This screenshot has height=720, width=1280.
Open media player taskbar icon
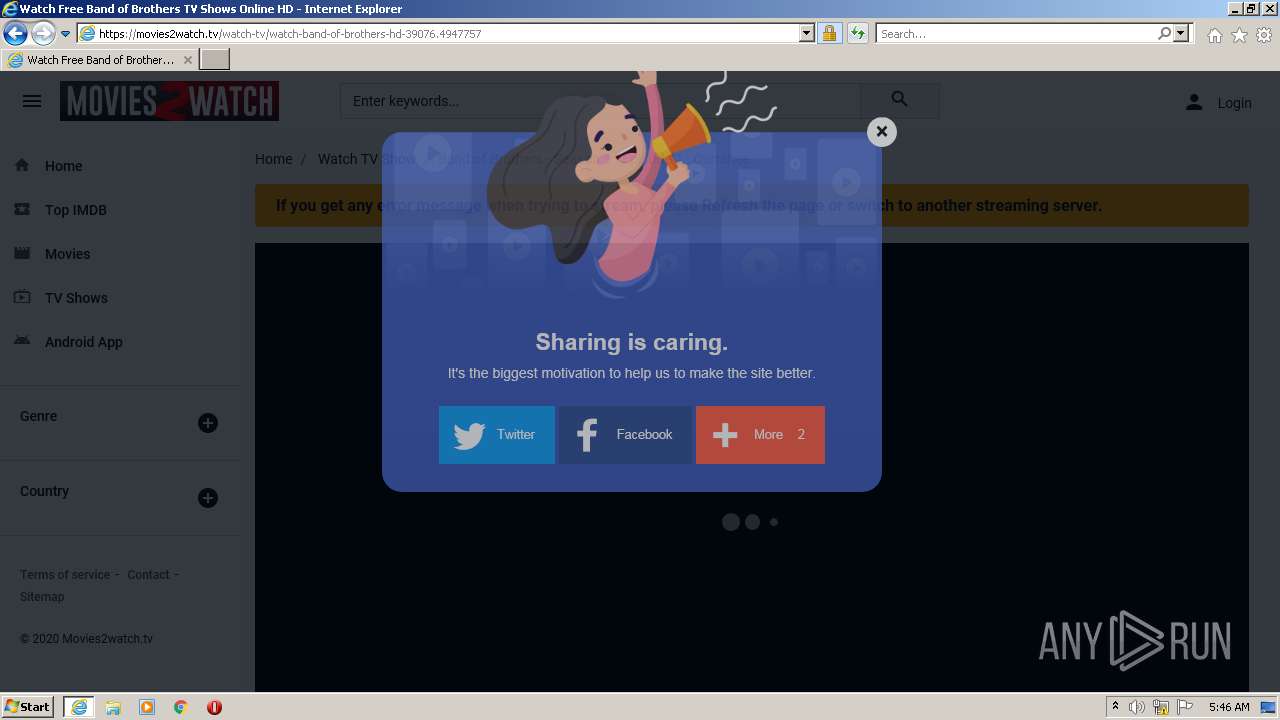147,707
